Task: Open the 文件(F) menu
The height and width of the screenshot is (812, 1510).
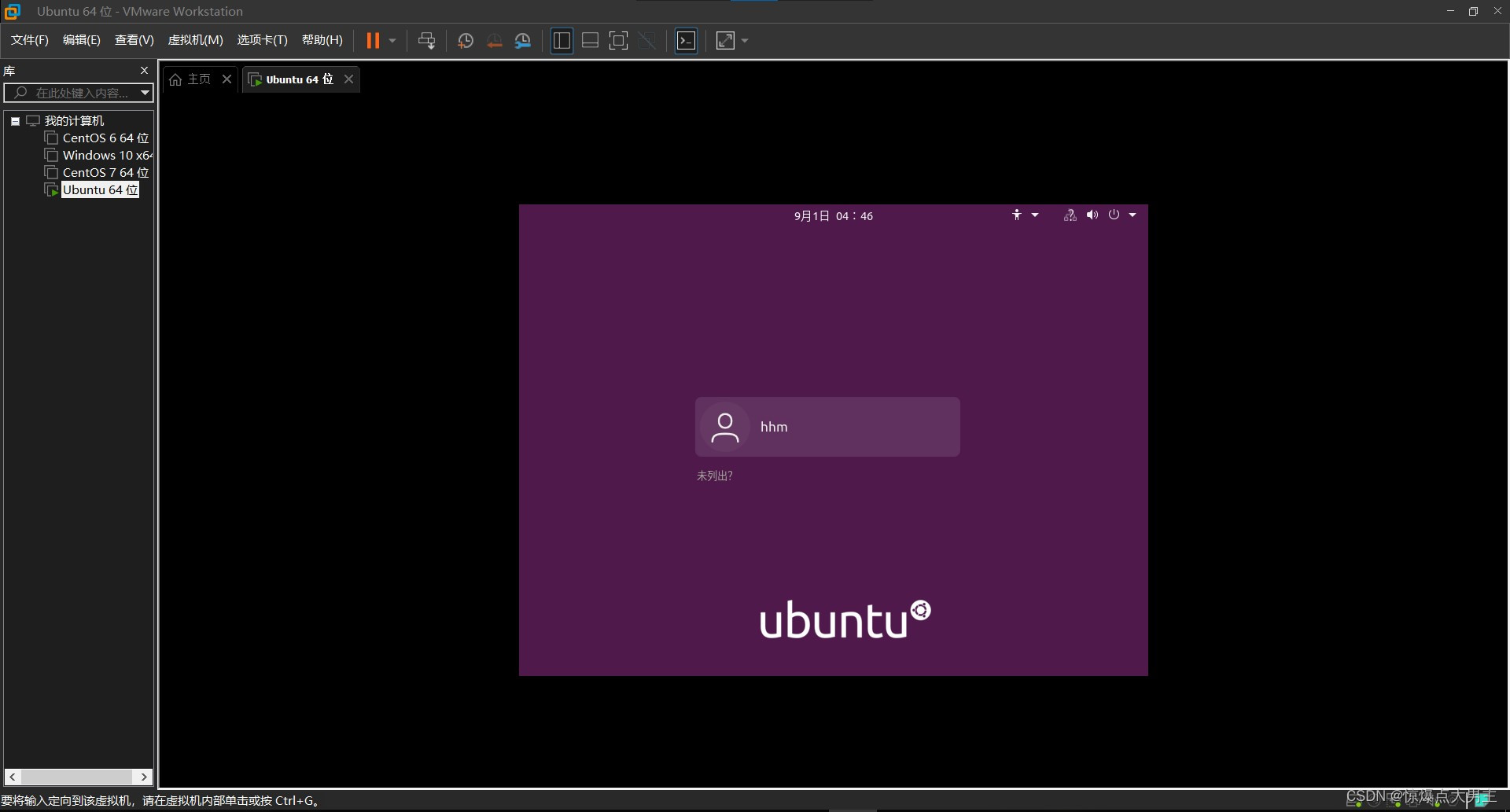Action: (x=30, y=40)
